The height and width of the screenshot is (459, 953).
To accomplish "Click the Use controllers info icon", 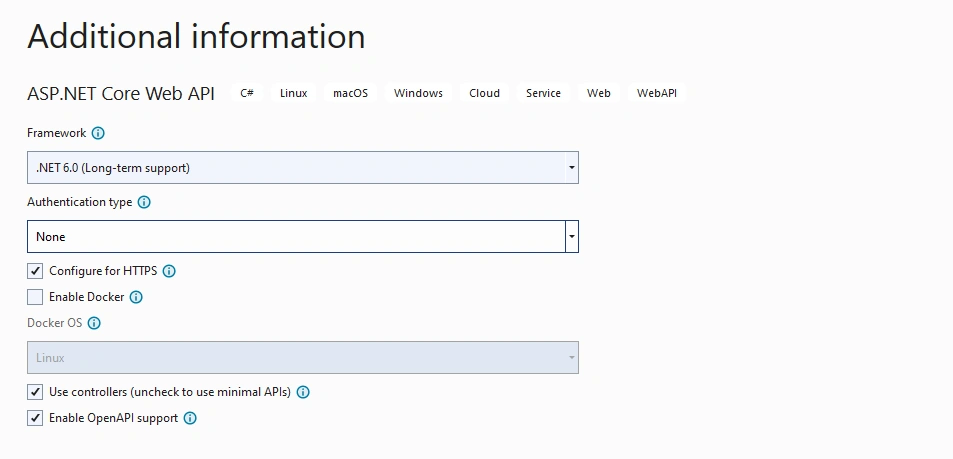I will (x=303, y=392).
